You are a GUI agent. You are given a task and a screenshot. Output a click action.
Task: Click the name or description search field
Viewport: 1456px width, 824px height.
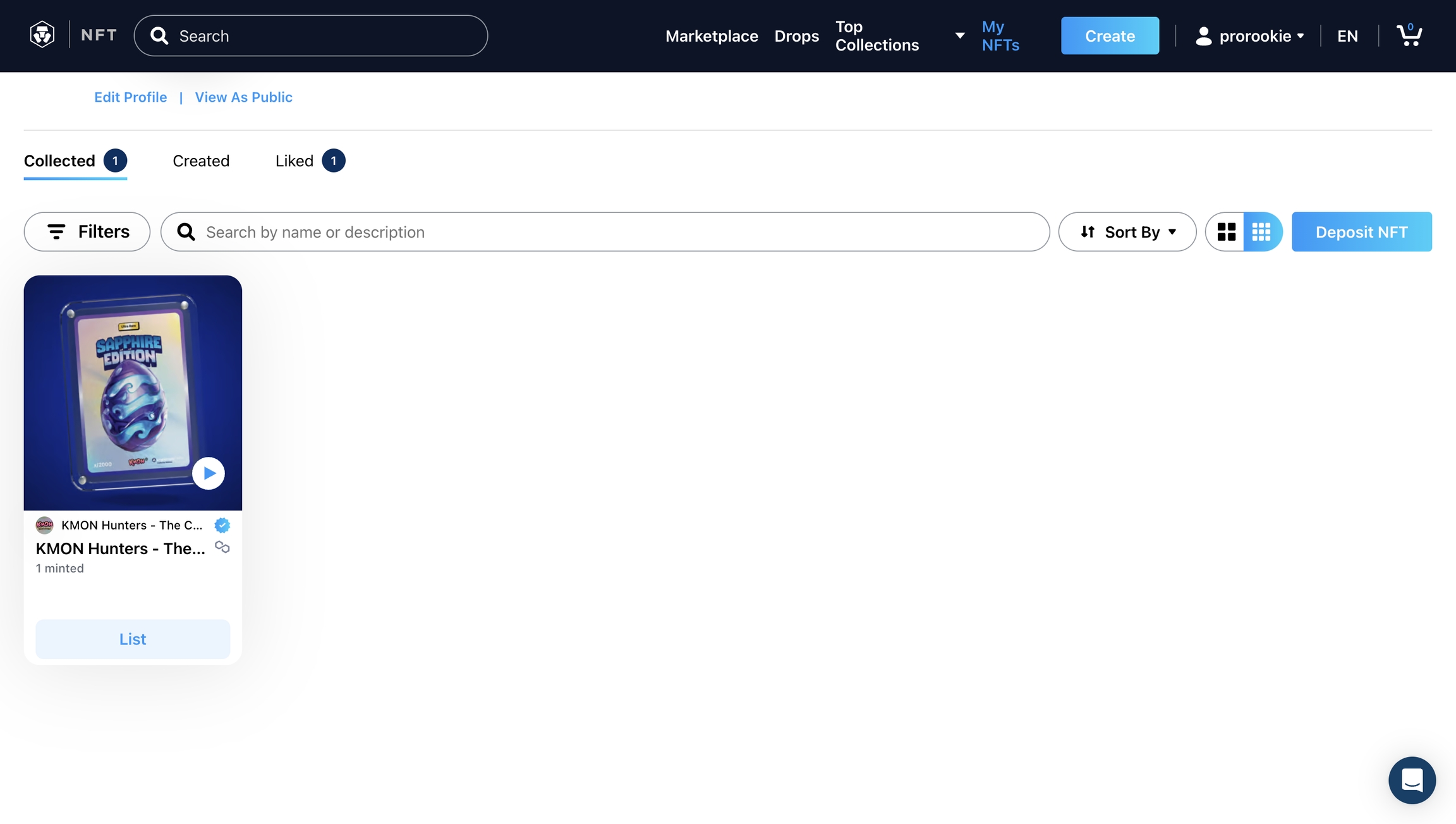[x=607, y=232]
